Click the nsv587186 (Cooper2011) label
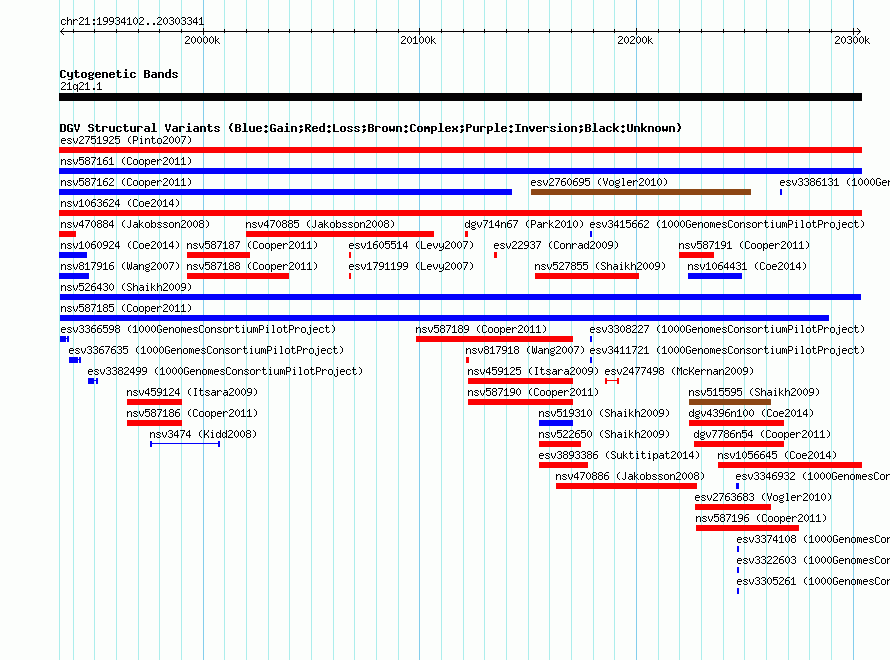Viewport: 890px width, 660px height. click(x=192, y=413)
